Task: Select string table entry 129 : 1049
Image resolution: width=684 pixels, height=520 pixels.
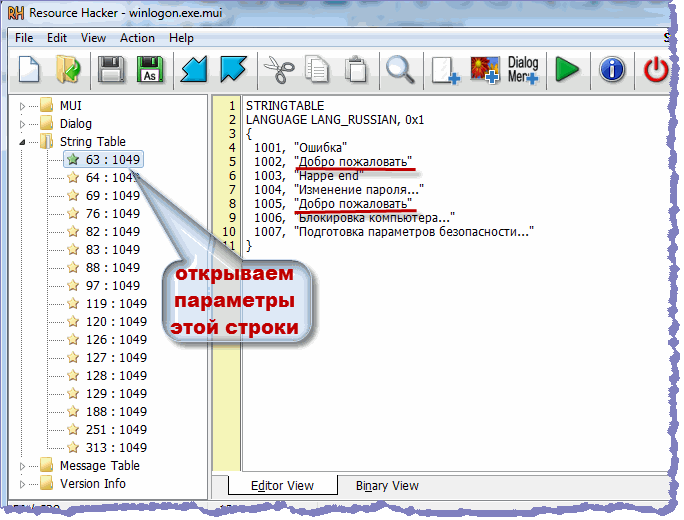Action: tap(116, 393)
